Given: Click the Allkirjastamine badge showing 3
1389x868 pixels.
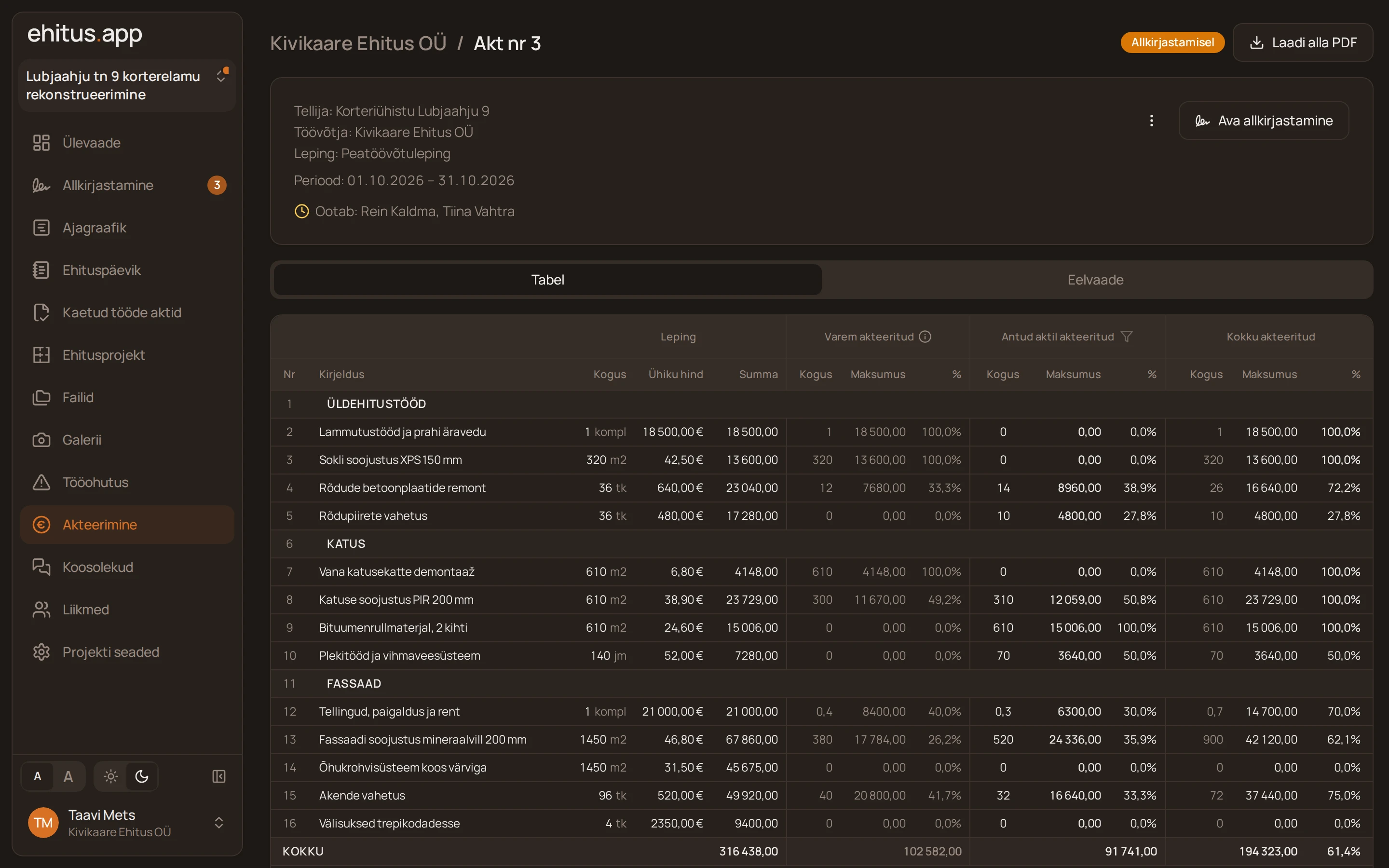Looking at the screenshot, I should pyautogui.click(x=217, y=185).
